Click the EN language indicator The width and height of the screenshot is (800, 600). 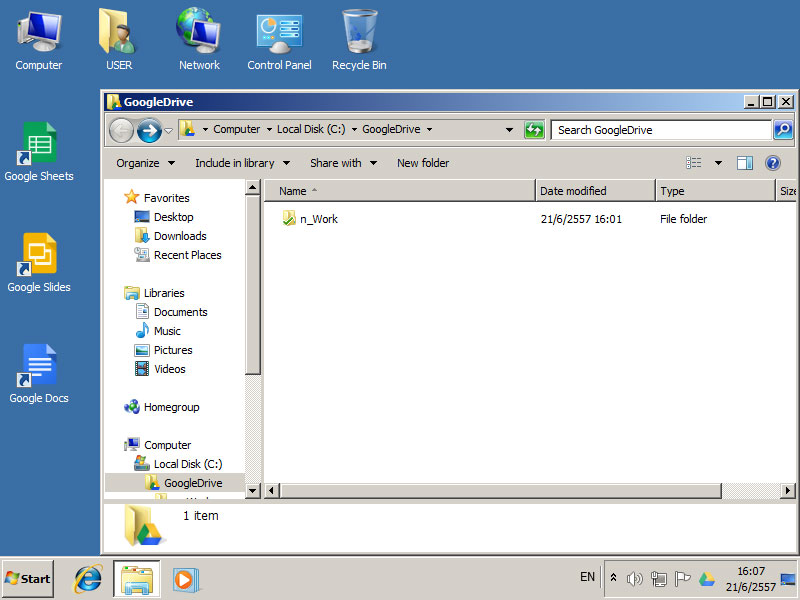587,577
